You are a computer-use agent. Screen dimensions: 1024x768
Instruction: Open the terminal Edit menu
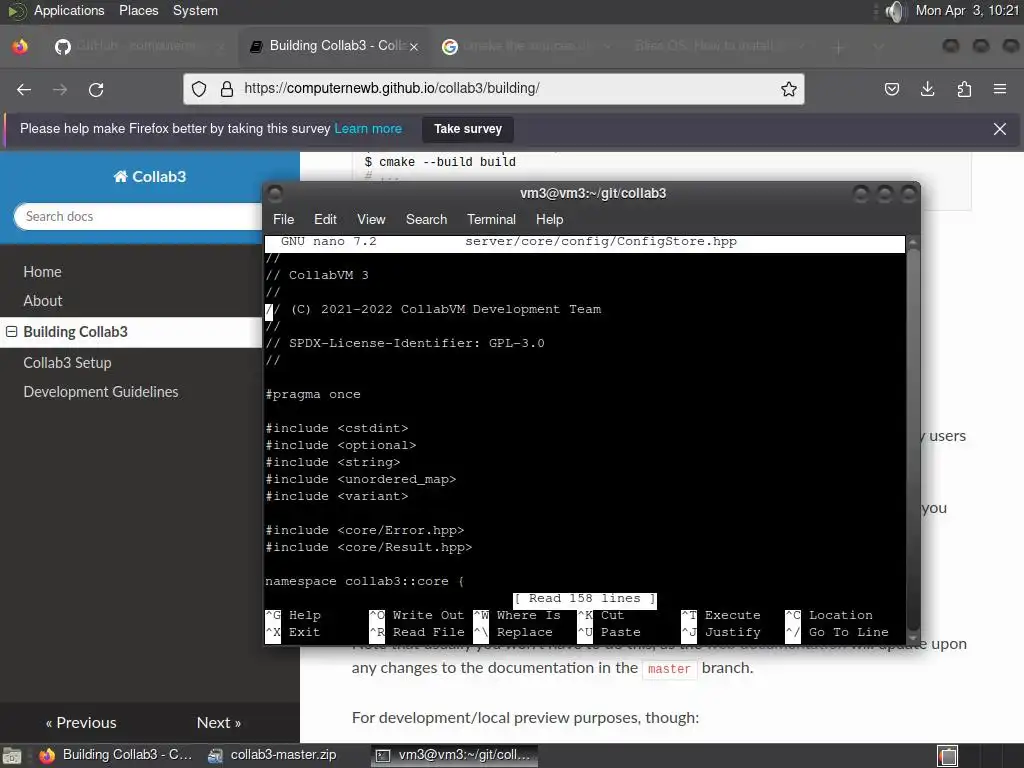(325, 219)
